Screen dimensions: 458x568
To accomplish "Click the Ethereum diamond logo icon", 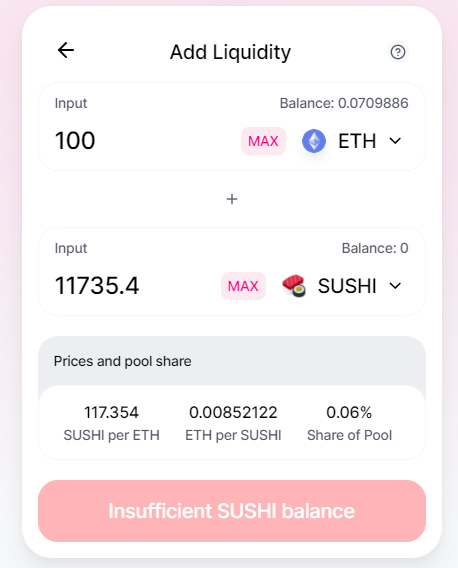I will tap(314, 141).
